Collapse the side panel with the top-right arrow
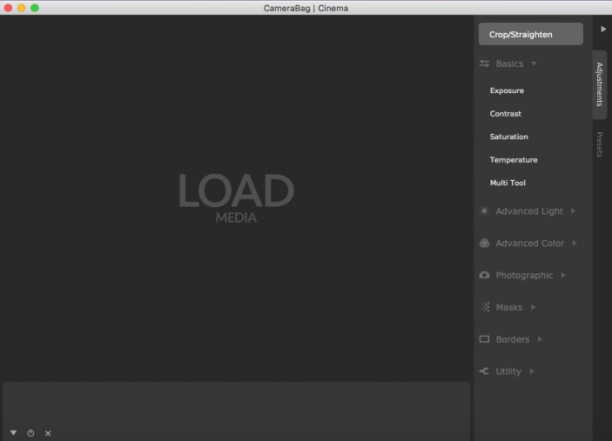 pyautogui.click(x=603, y=29)
